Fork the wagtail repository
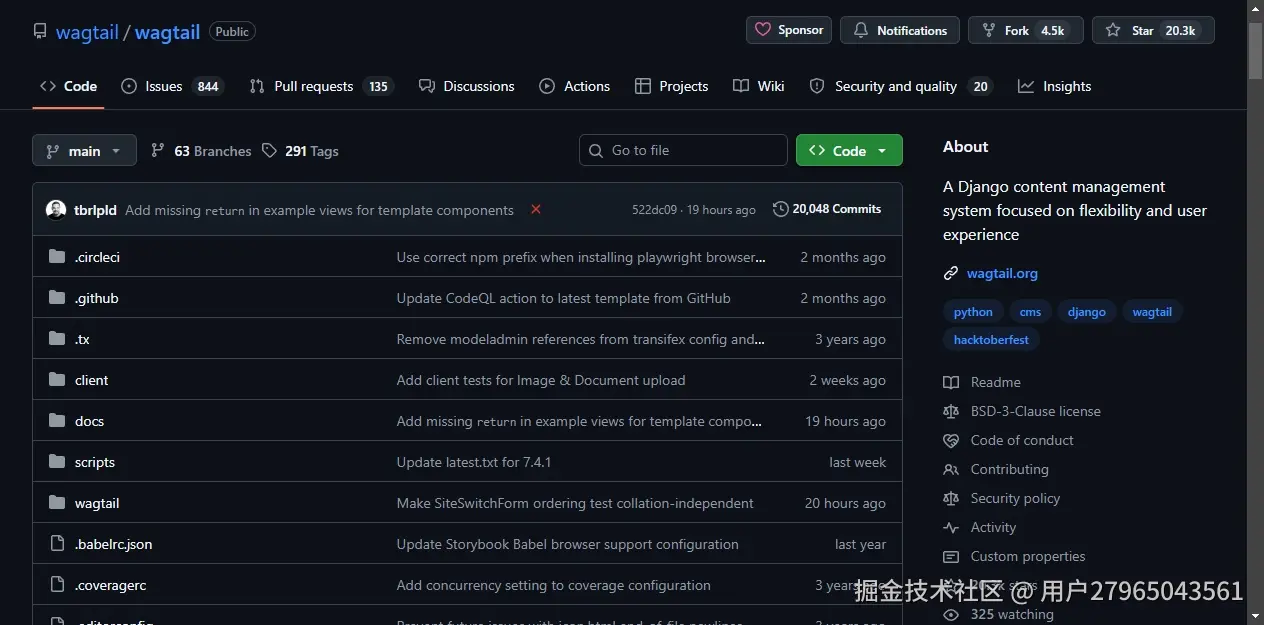 pos(1025,30)
